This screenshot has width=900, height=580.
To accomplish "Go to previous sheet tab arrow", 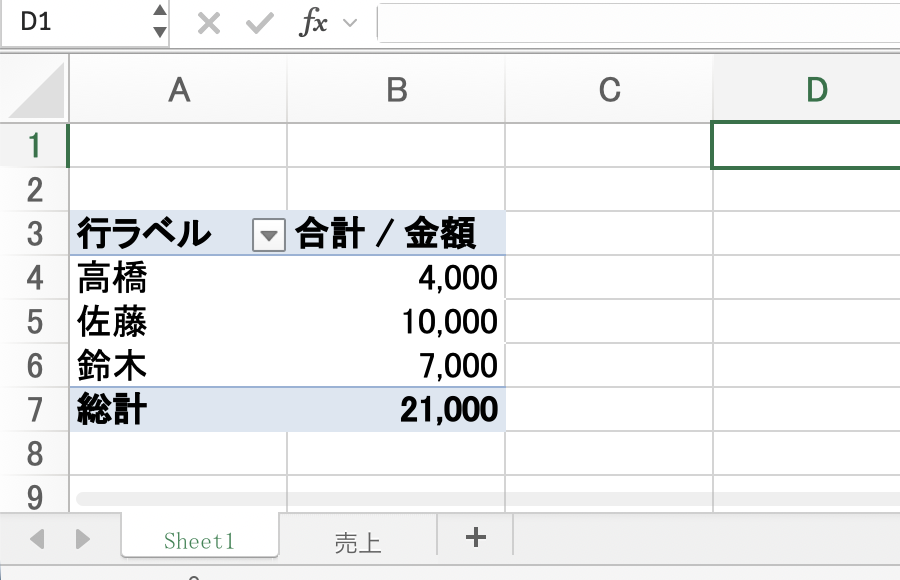I will tap(37, 539).
